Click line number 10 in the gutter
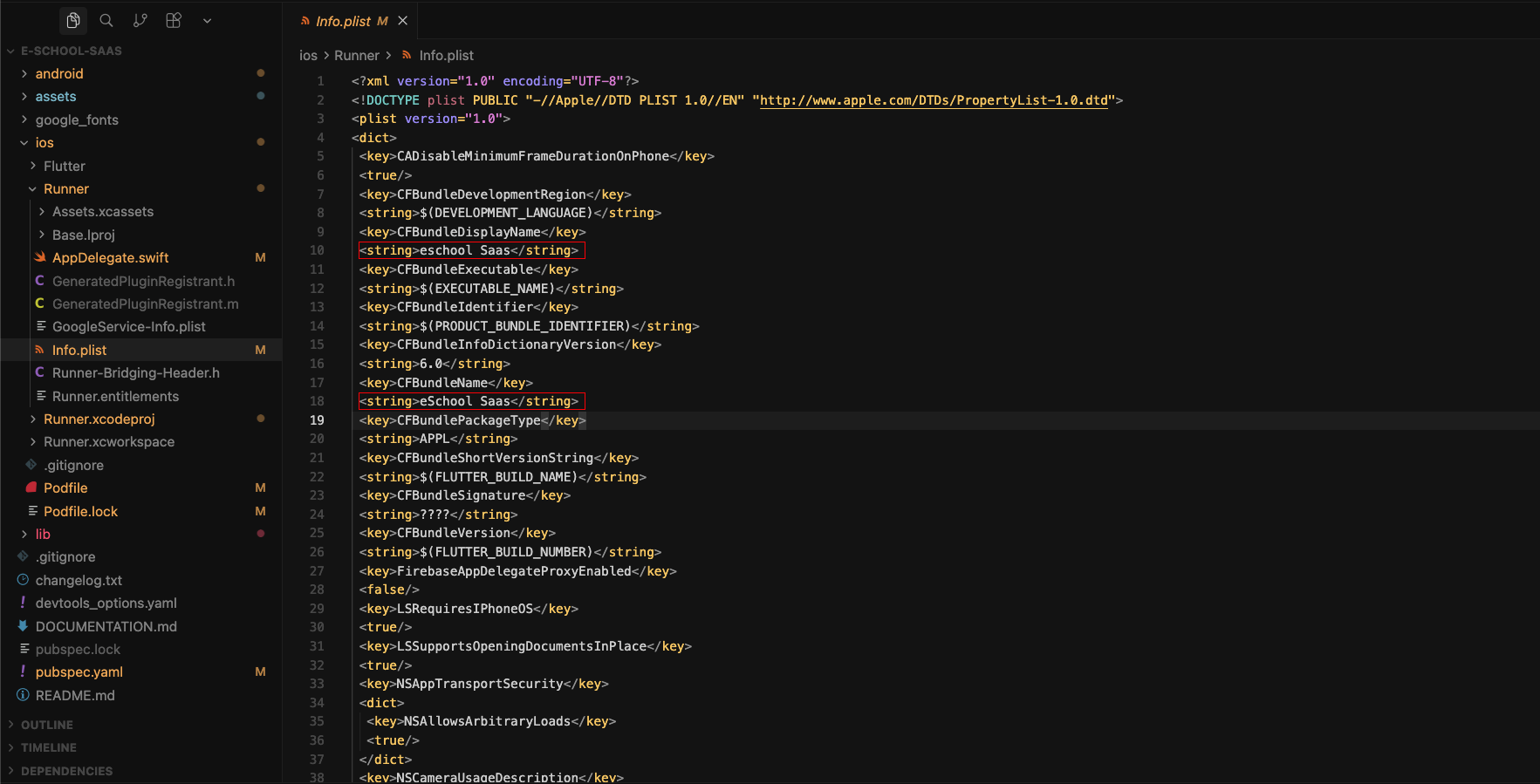 point(317,251)
